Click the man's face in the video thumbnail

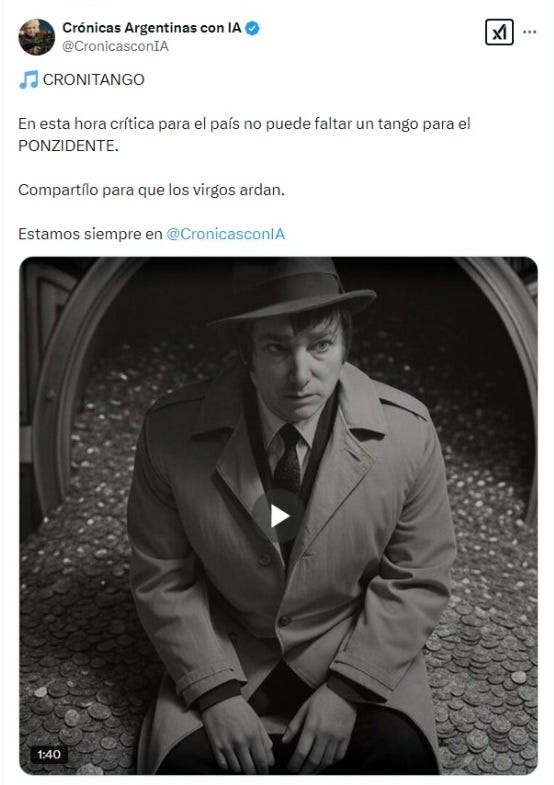tap(298, 366)
